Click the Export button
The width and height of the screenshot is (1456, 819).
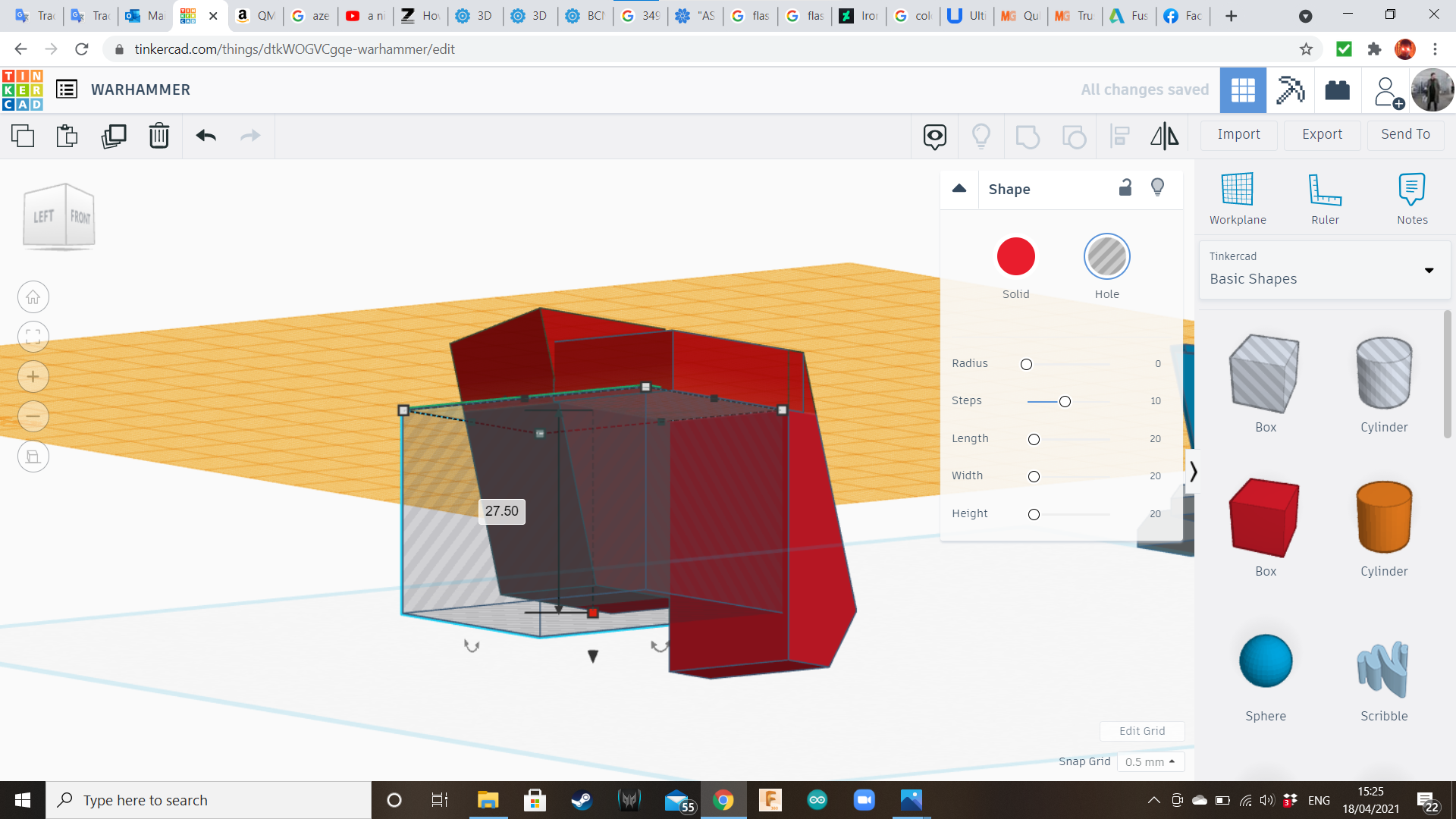point(1322,134)
